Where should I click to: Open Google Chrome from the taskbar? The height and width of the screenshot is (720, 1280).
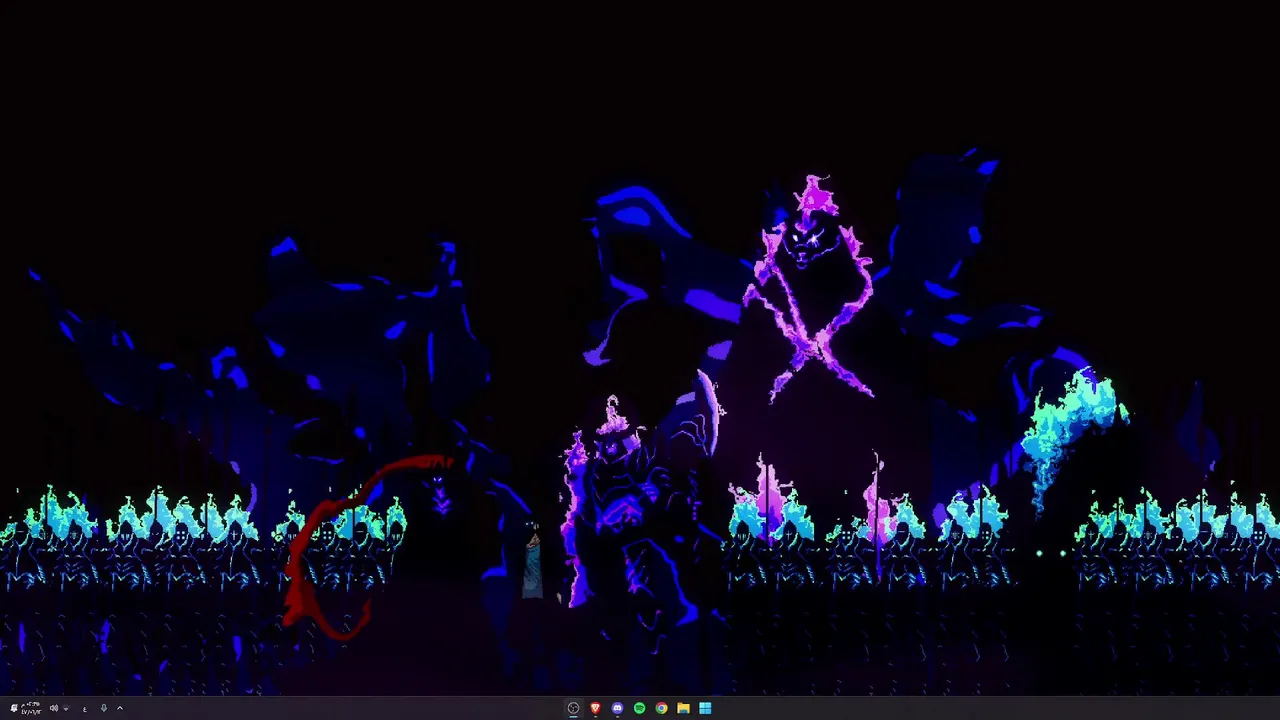(x=661, y=708)
